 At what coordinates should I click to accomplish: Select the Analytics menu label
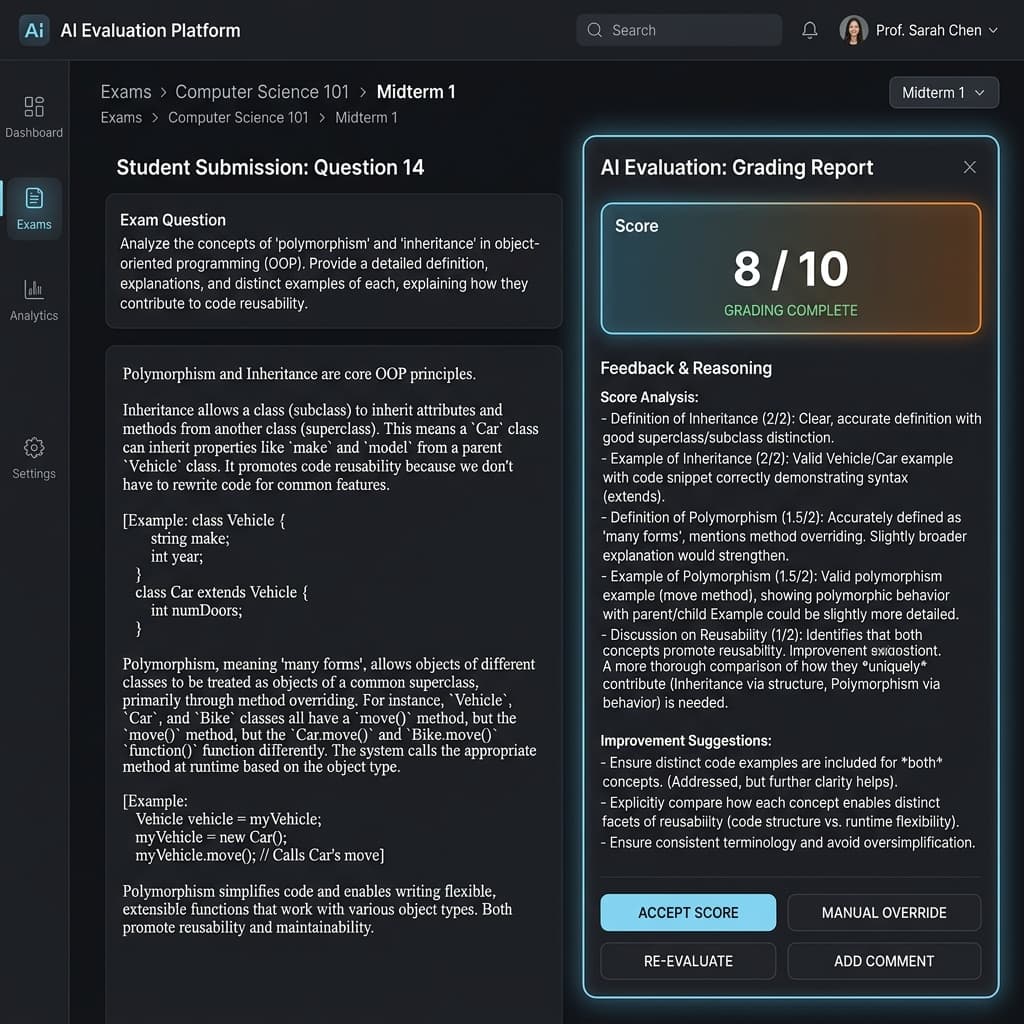[x=34, y=315]
